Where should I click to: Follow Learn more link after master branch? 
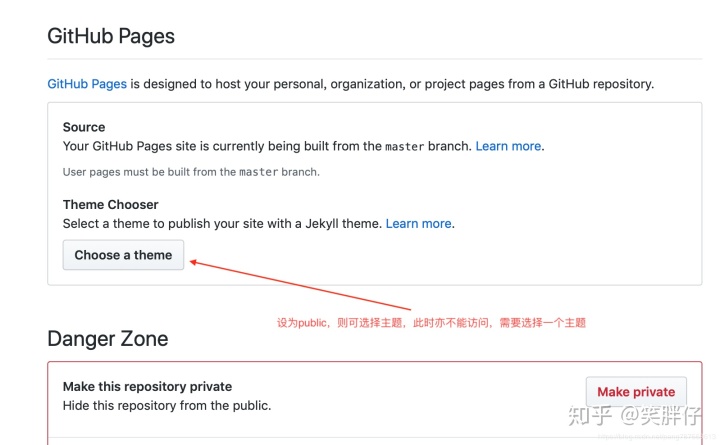[508, 146]
